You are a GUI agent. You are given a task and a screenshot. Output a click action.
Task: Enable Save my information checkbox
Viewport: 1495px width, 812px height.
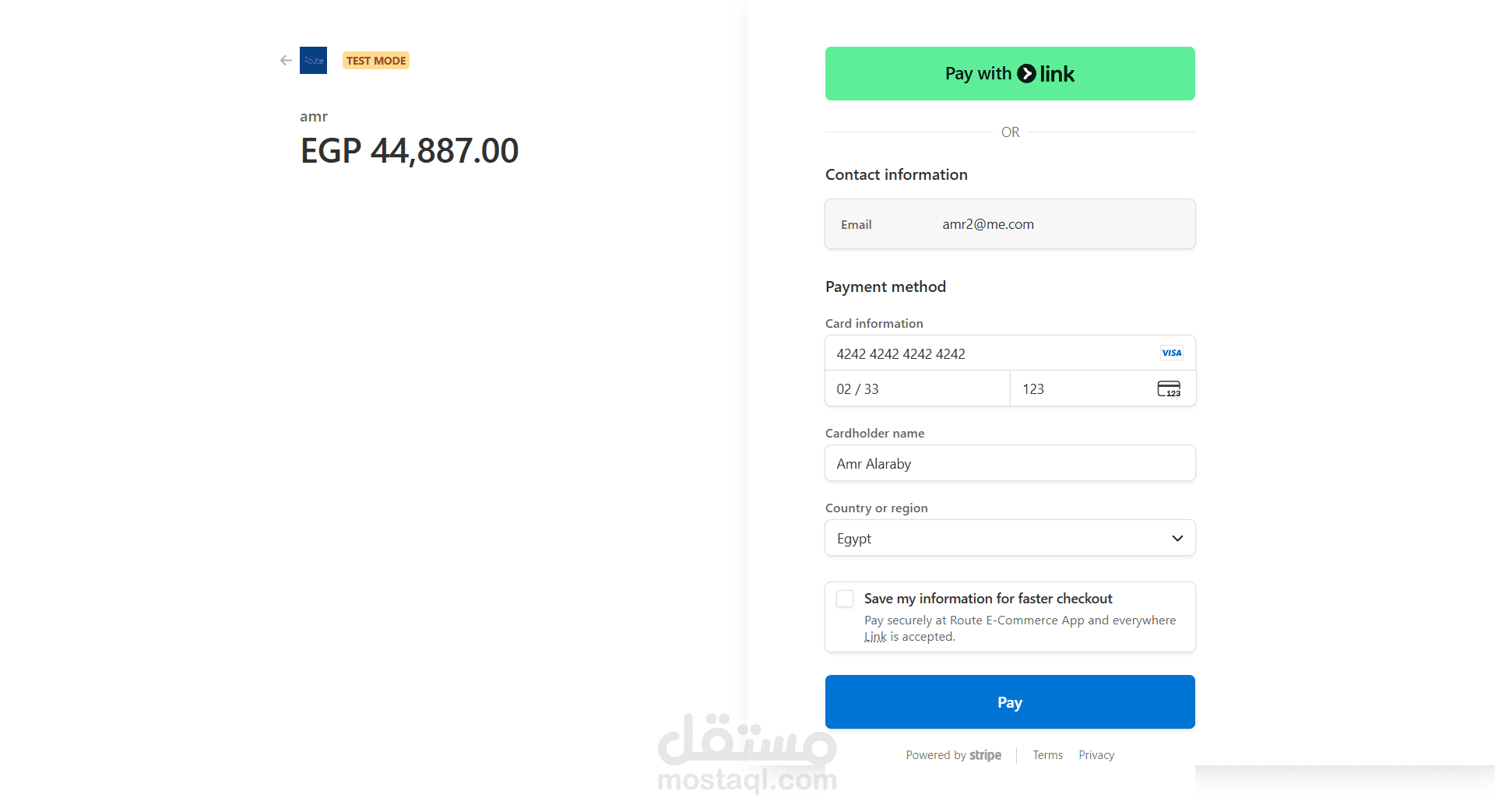[x=845, y=599]
